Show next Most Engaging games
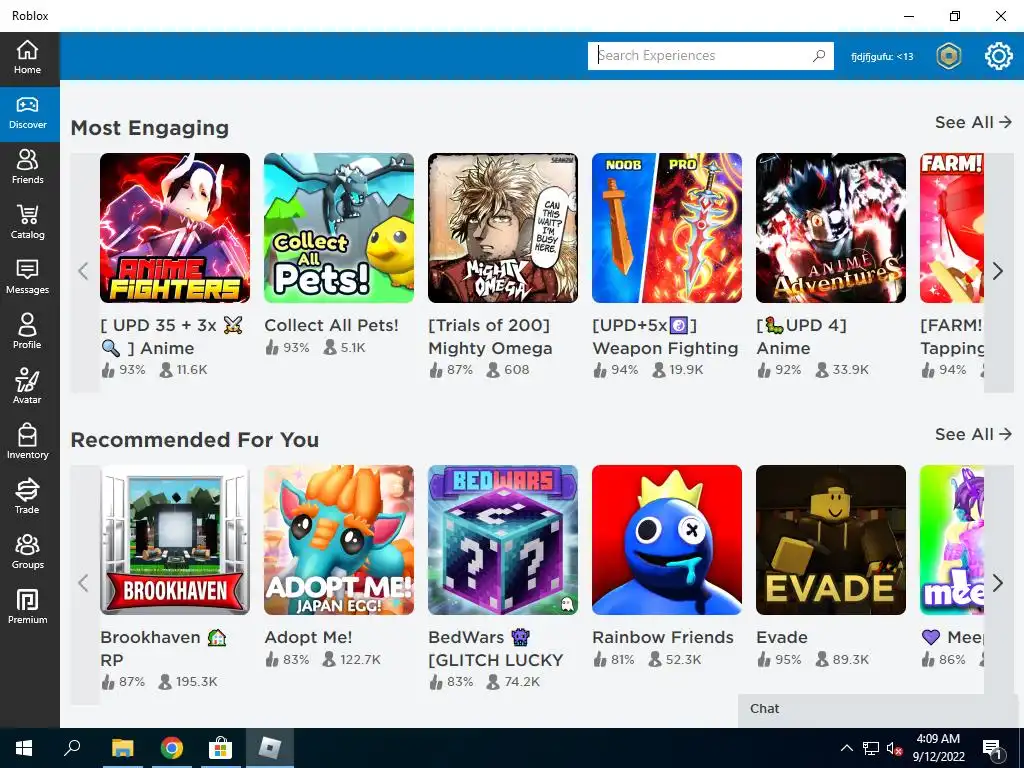This screenshot has height=768, width=1024. (998, 271)
